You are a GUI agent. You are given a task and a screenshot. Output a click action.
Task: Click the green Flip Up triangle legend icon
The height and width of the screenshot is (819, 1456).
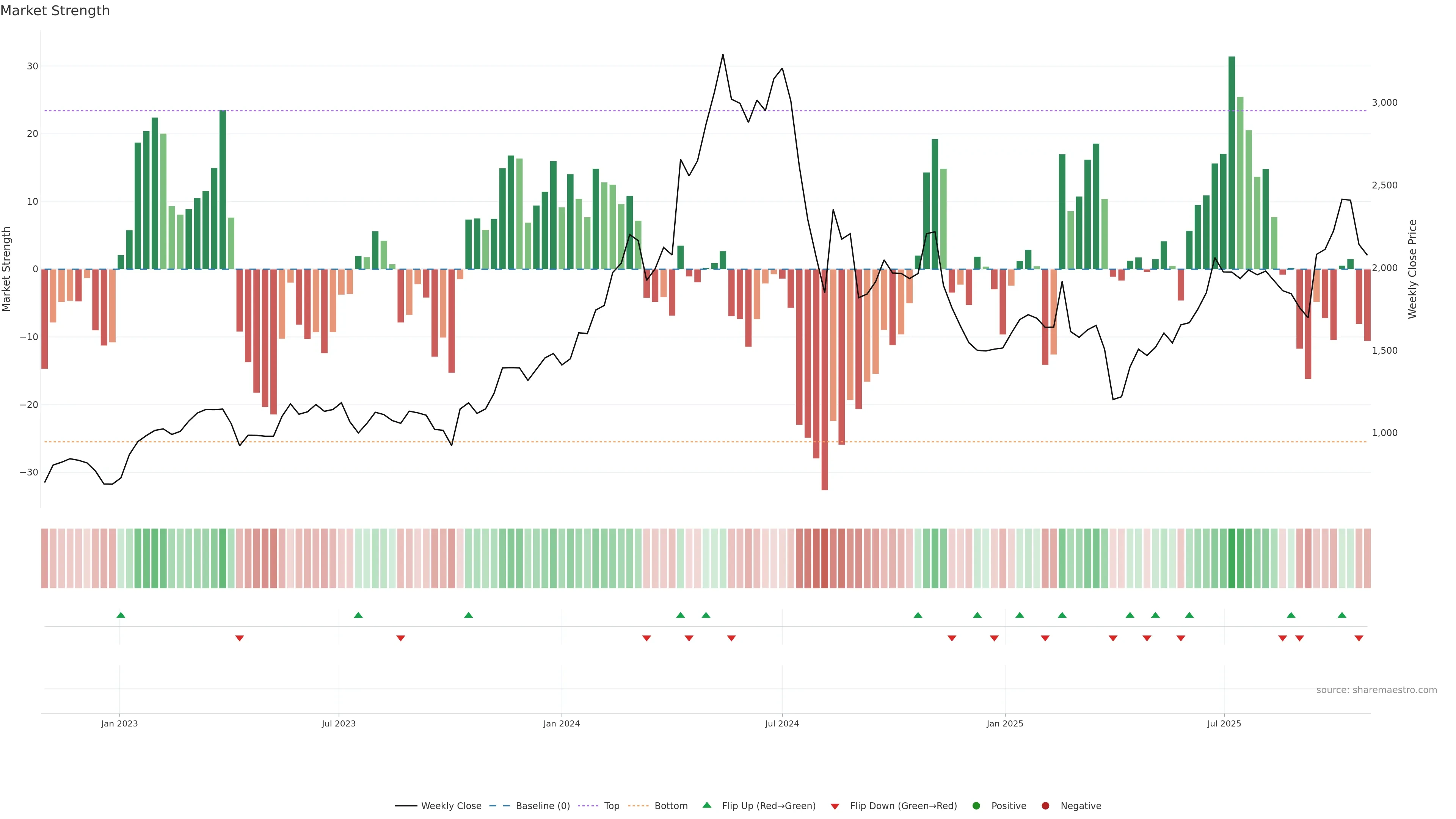(706, 805)
